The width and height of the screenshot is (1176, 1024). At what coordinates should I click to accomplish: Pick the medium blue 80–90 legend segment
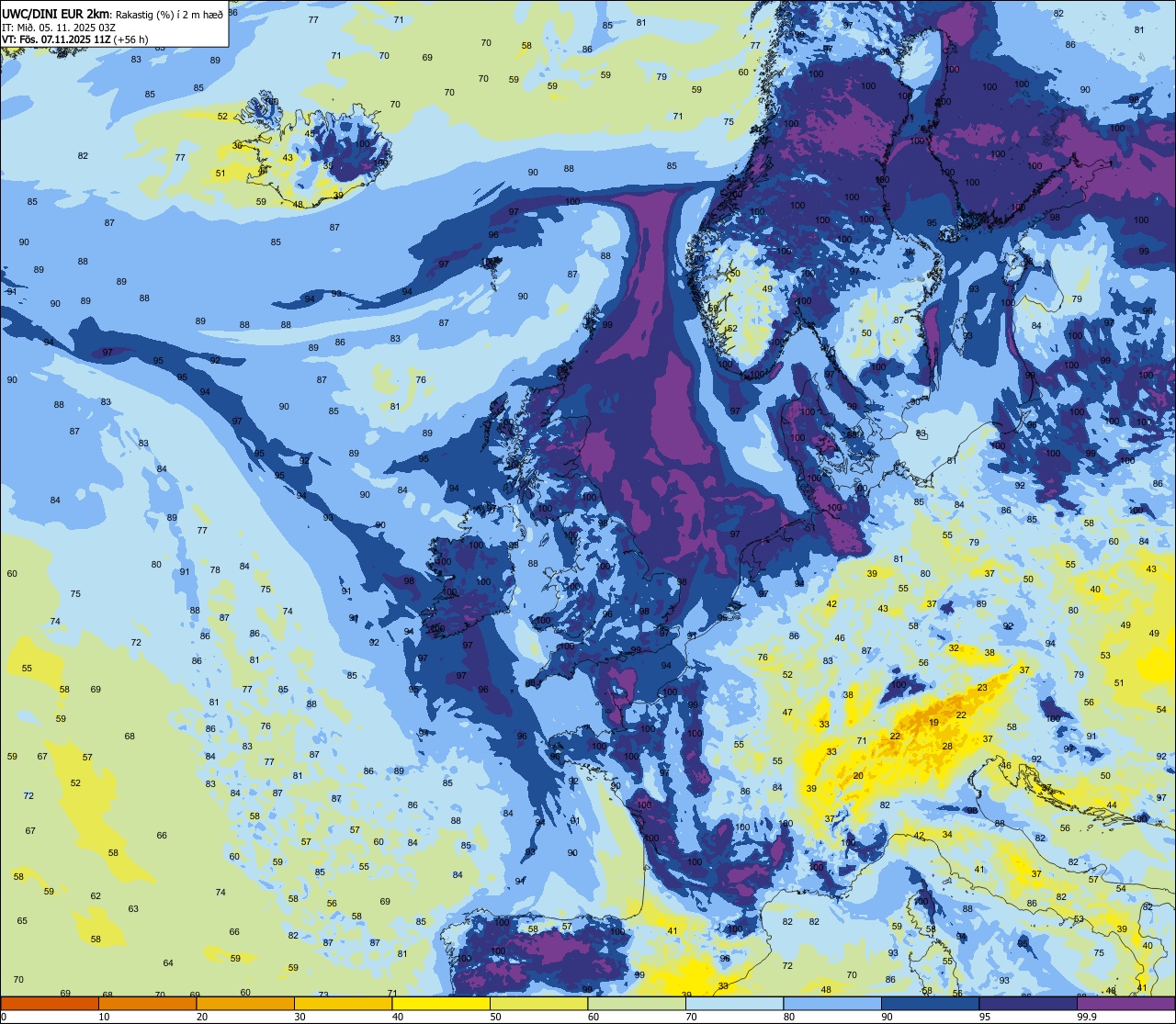(832, 1004)
